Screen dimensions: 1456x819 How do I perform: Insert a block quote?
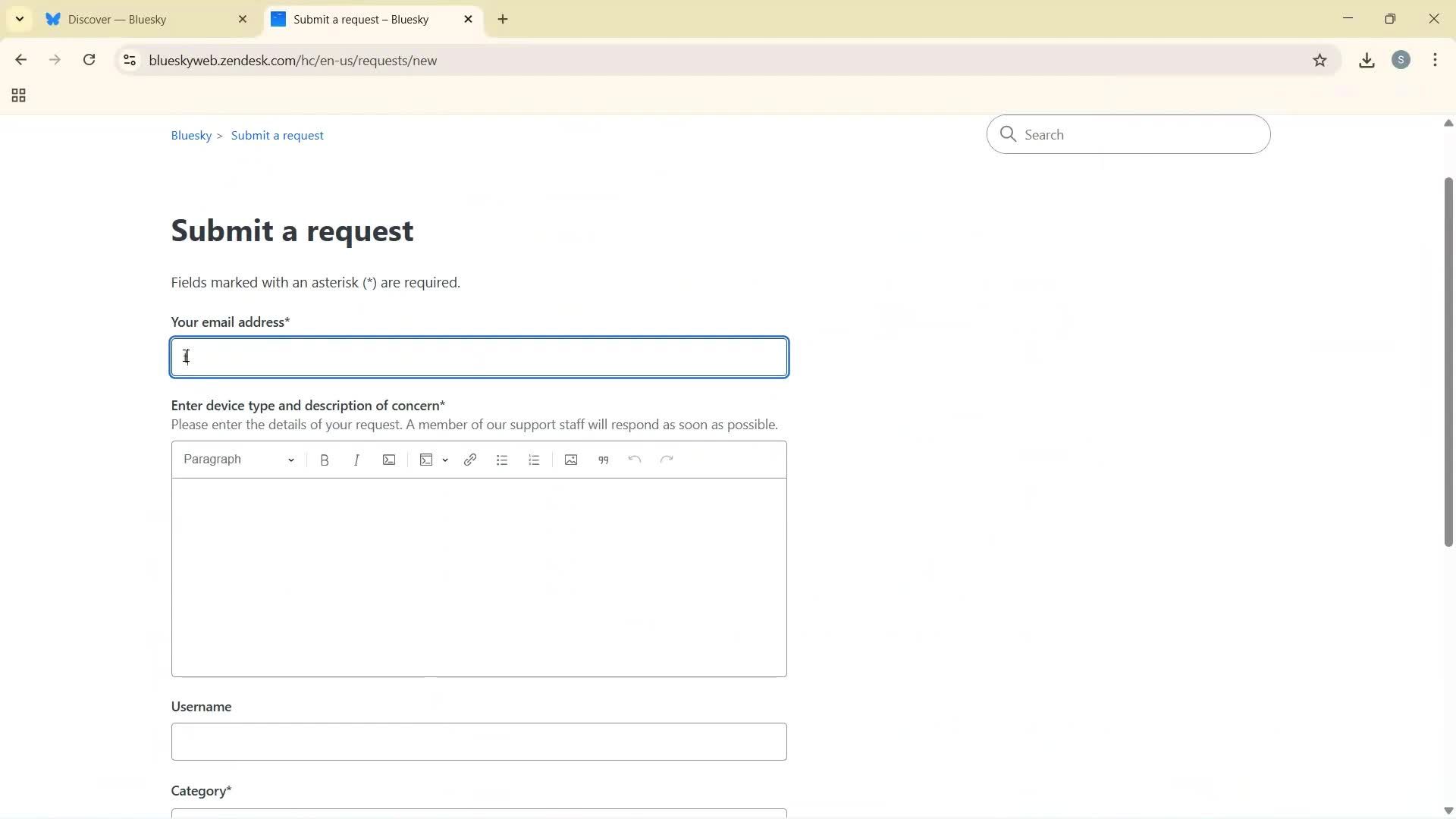(603, 460)
